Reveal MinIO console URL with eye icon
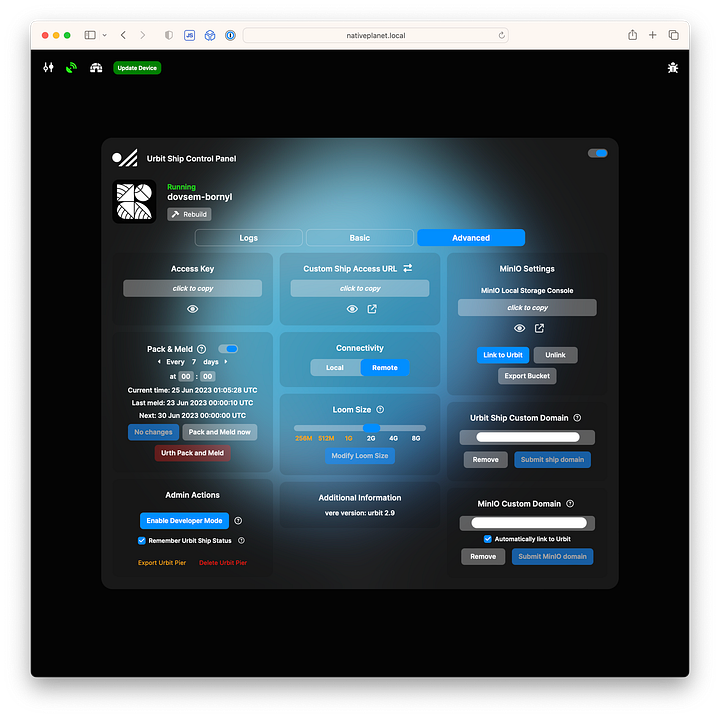 pos(519,328)
